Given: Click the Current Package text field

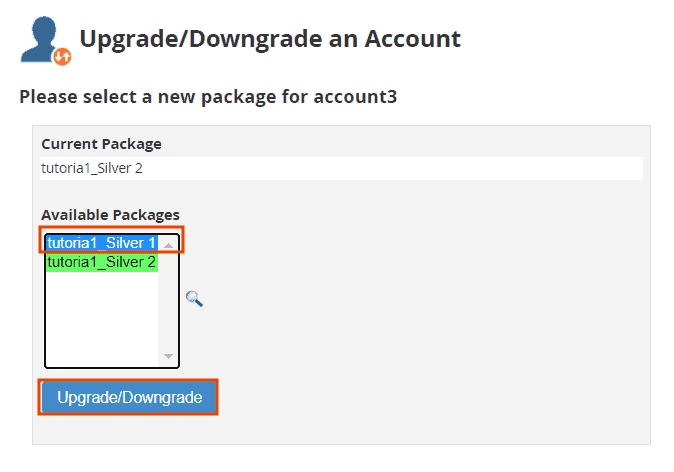Looking at the screenshot, I should (x=341, y=168).
